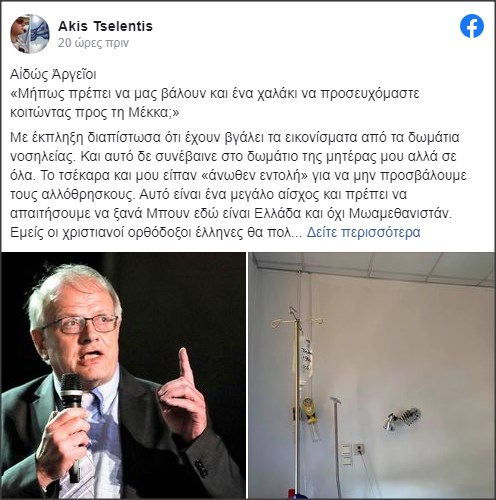The image size is (496, 500).
Task: Click the quoted sentence mentioning 'Μέκκα'
Action: coord(215,103)
